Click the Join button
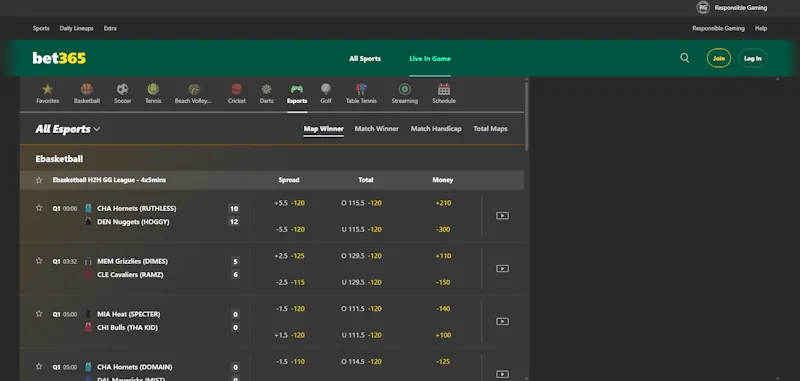Viewport: 800px width, 381px height. 719,59
